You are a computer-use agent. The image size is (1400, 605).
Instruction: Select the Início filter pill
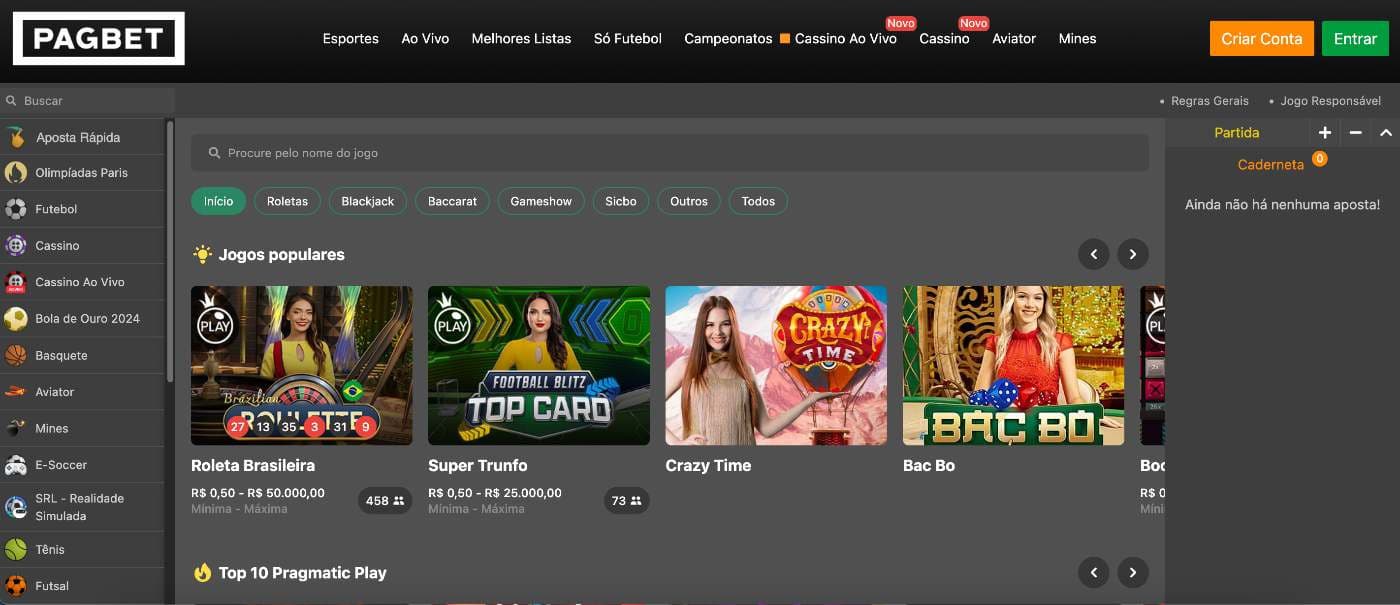[218, 201]
